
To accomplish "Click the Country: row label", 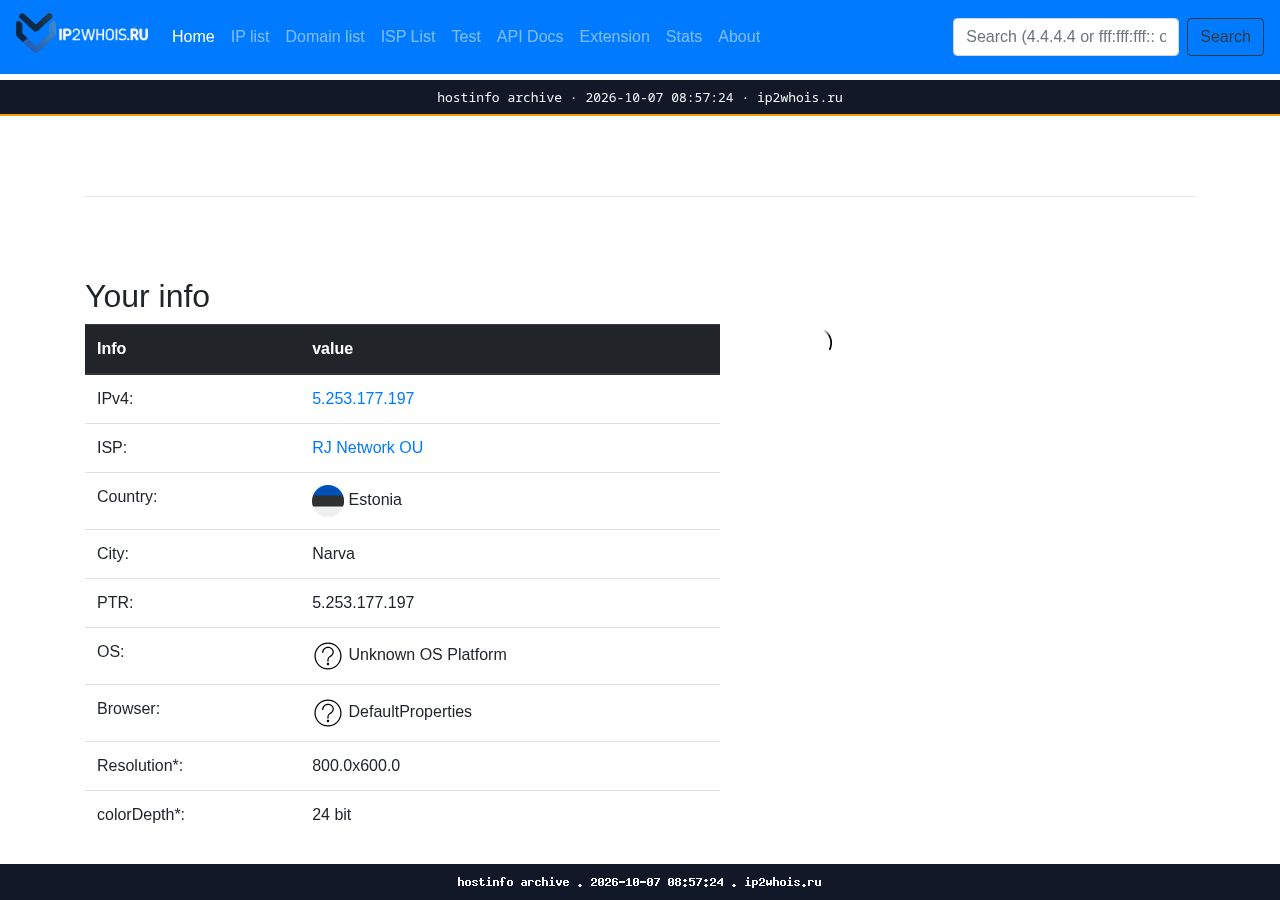I will (127, 497).
